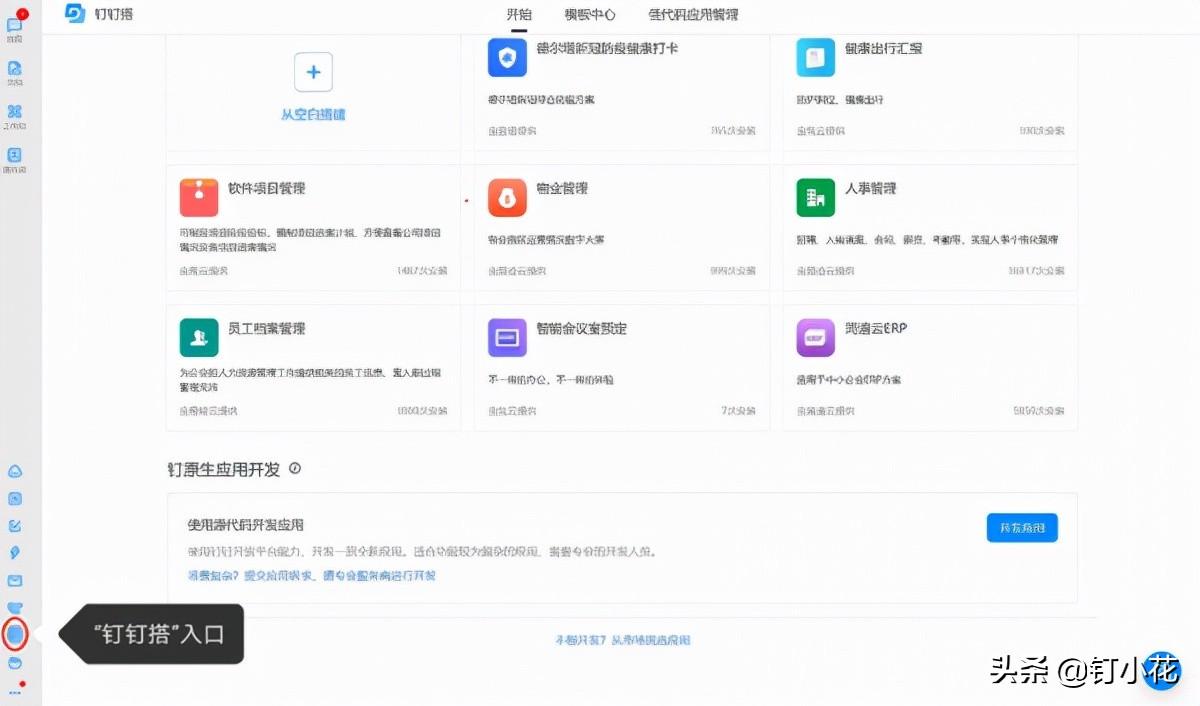1200x706 pixels.
Task: Open the 钉钉搭 entry icon in sidebar
Action: [x=15, y=634]
